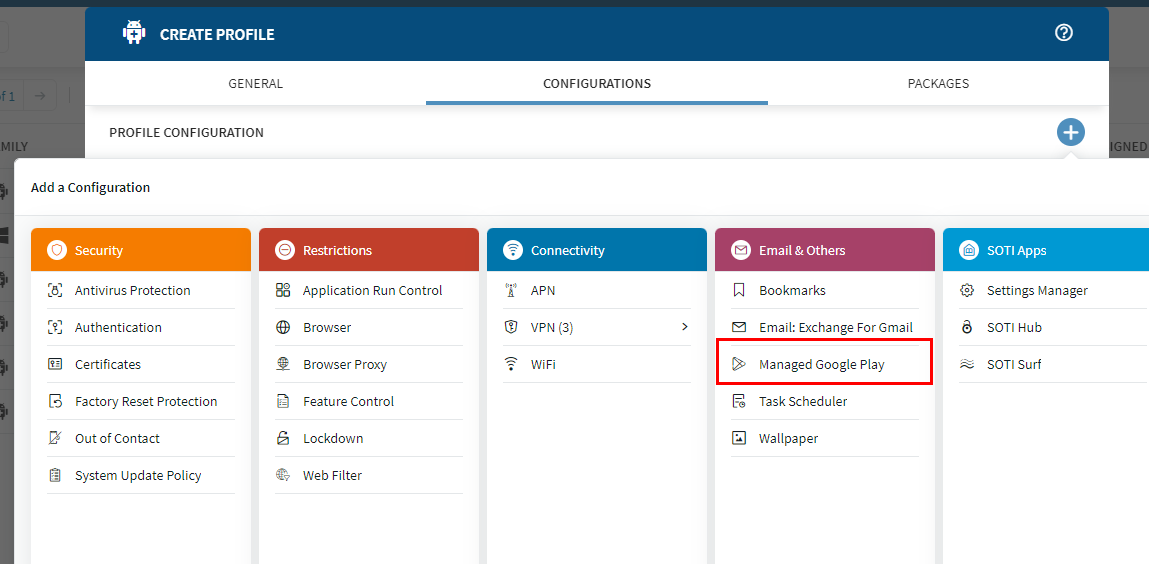Expand the VPN (3) submenu arrow
The height and width of the screenshot is (564, 1149).
coord(685,327)
